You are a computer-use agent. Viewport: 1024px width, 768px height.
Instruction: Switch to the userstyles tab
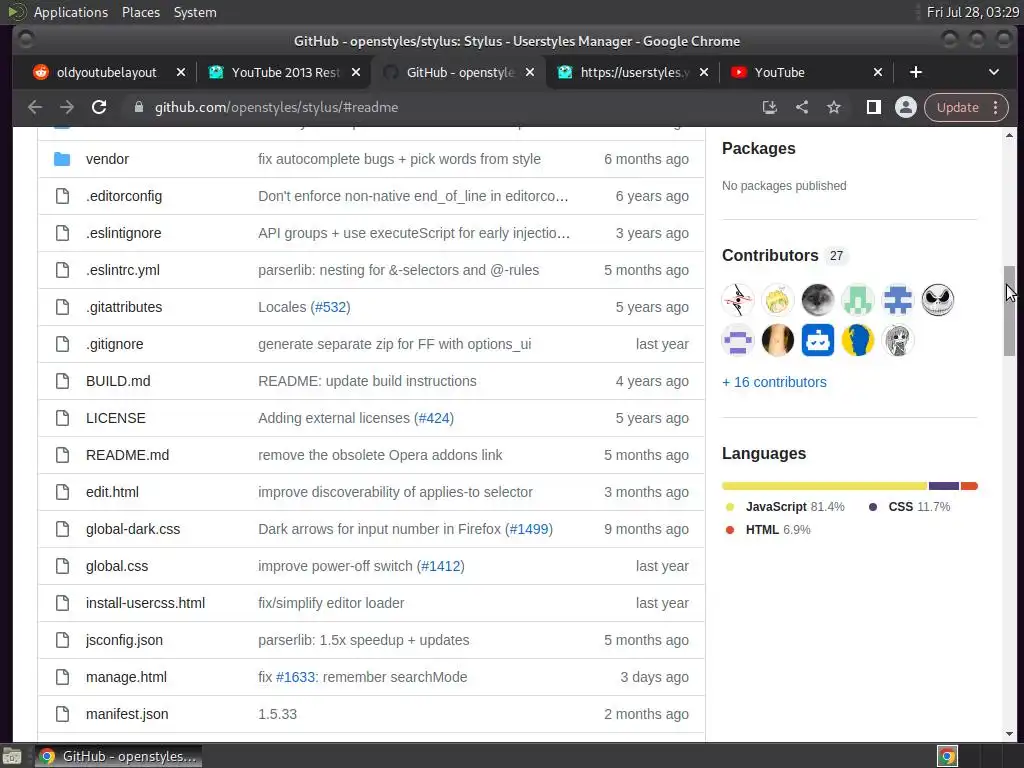coord(635,72)
